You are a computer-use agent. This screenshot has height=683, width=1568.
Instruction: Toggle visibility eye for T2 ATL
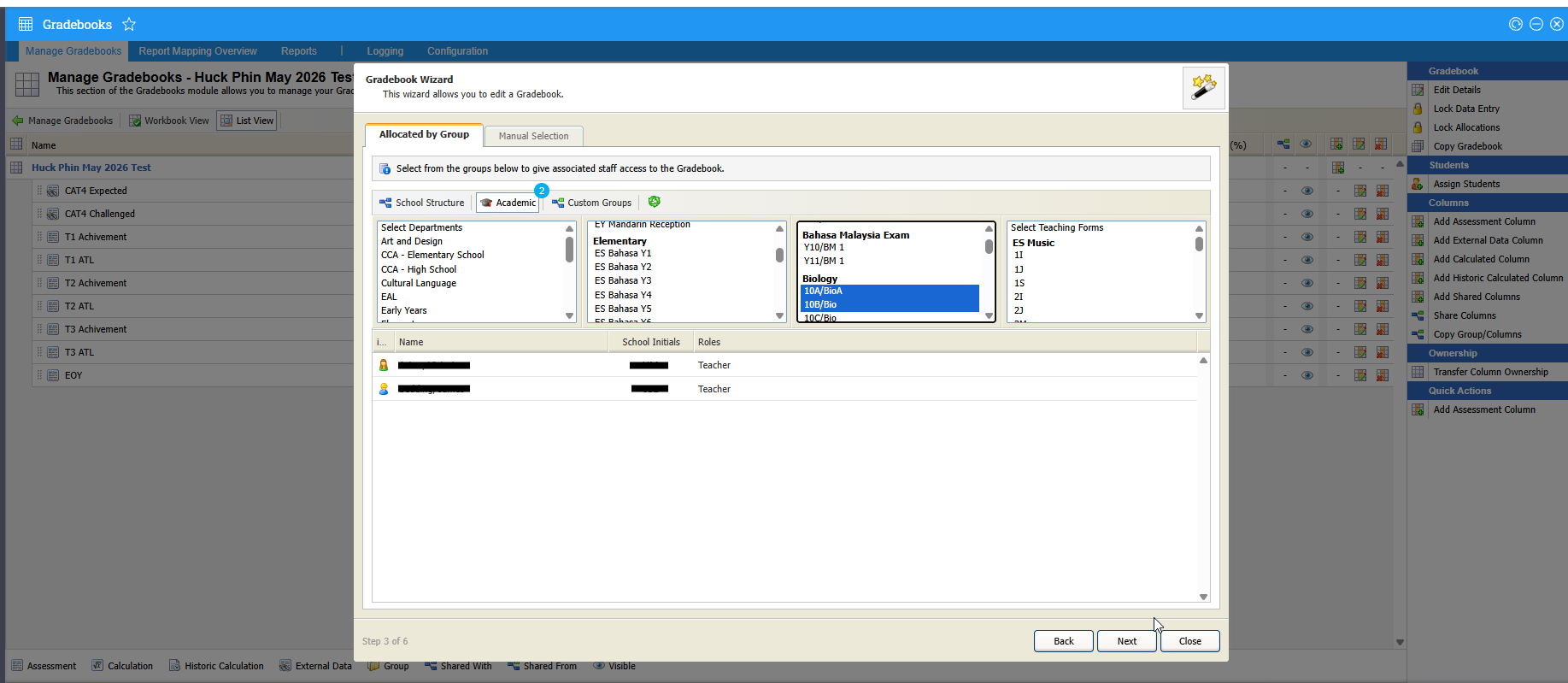pos(1307,306)
